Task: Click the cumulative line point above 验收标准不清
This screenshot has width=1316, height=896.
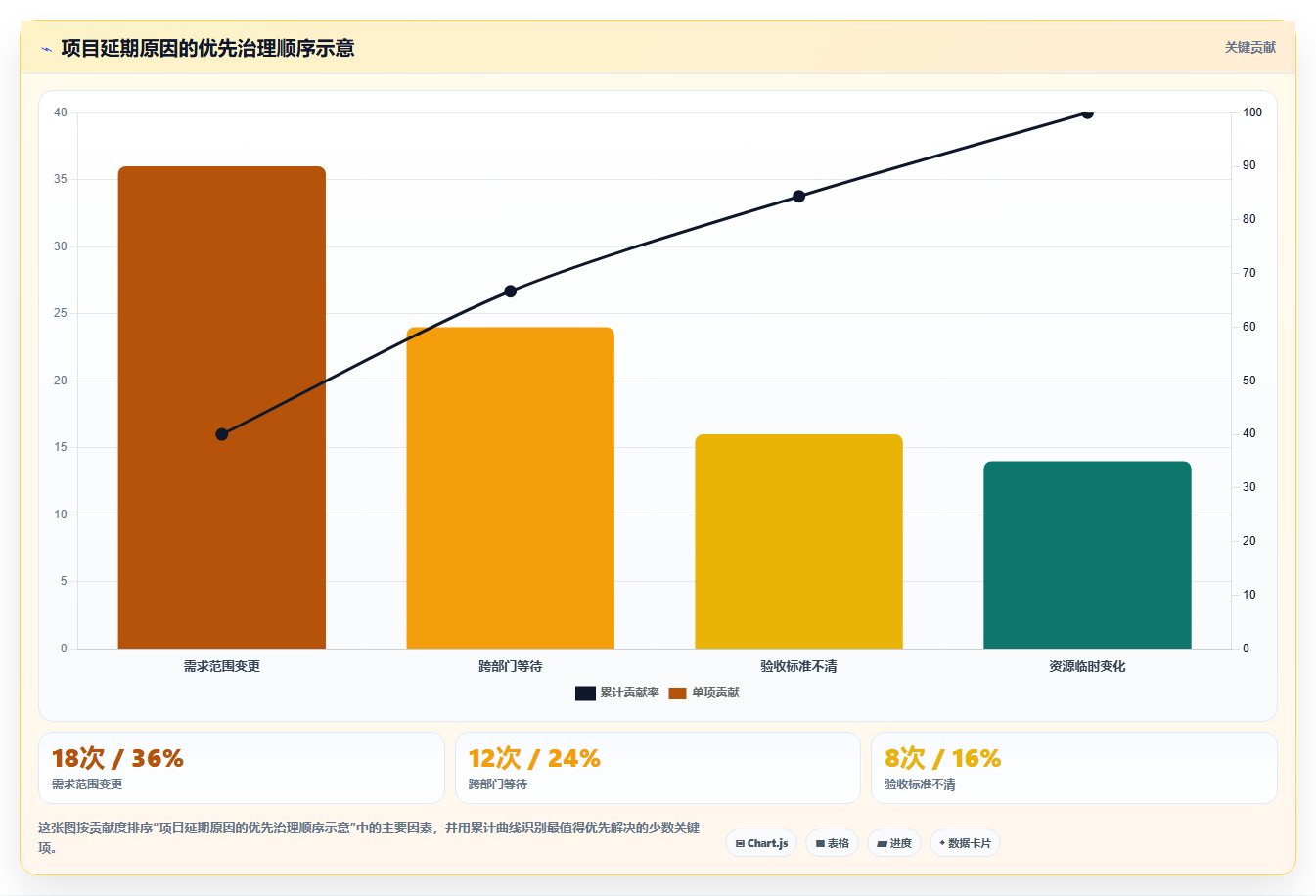Action: [x=798, y=197]
